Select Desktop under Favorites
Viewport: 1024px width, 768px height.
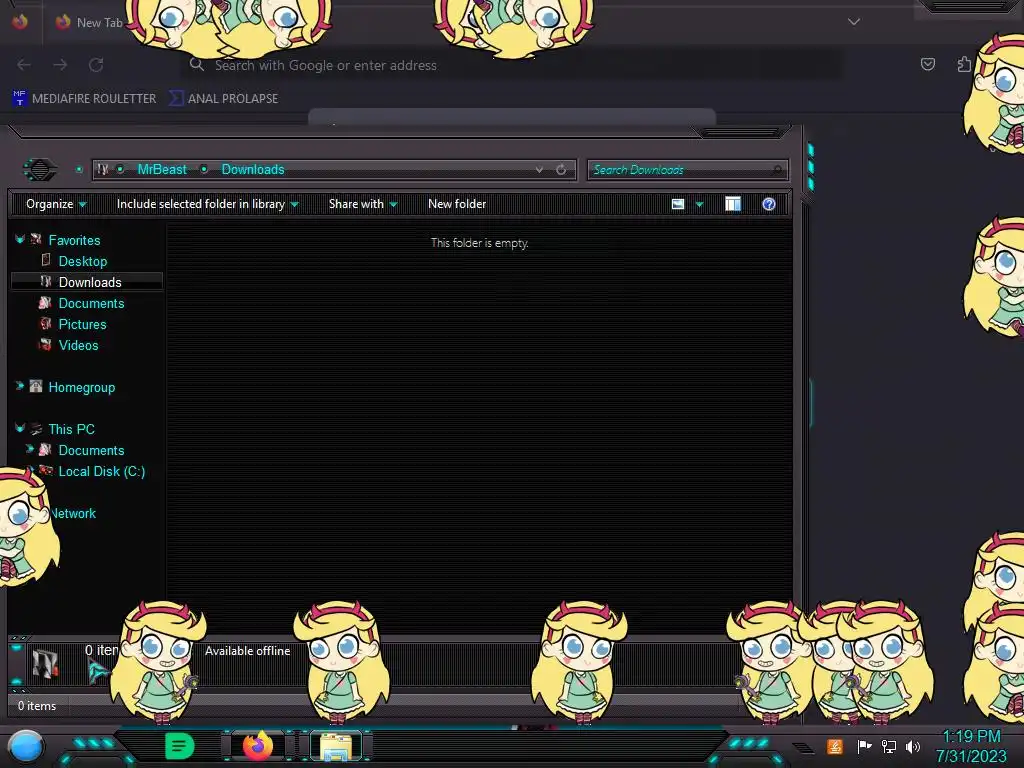tap(83, 261)
